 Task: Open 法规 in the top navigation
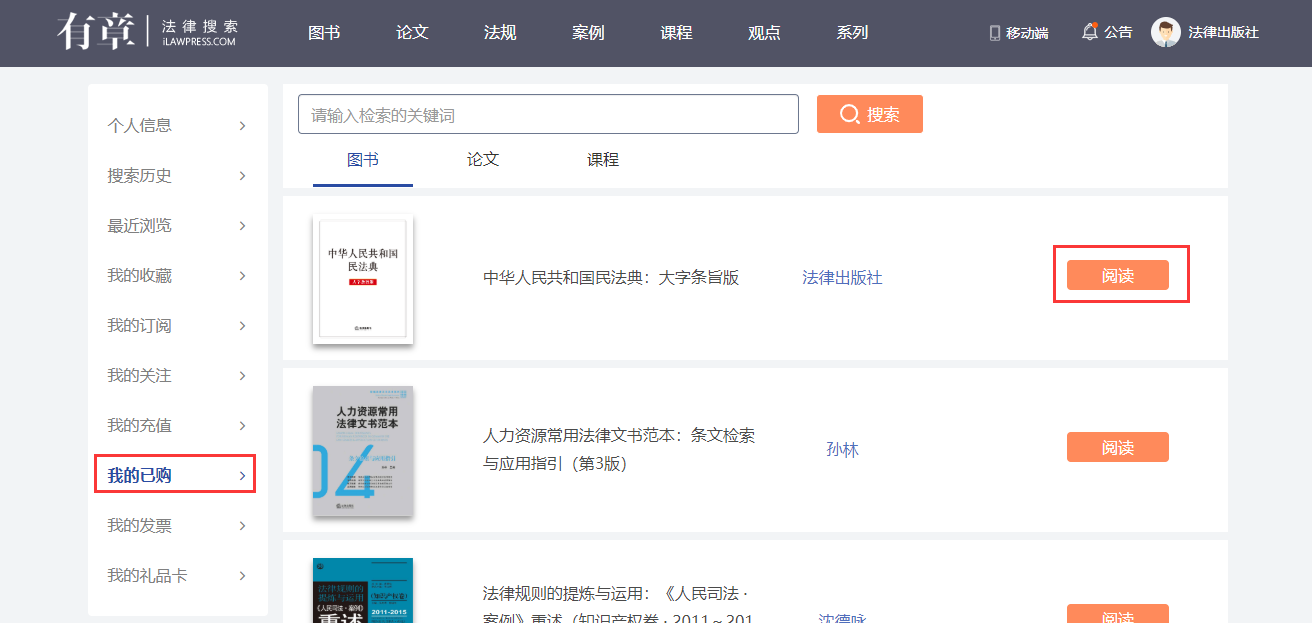tap(500, 33)
